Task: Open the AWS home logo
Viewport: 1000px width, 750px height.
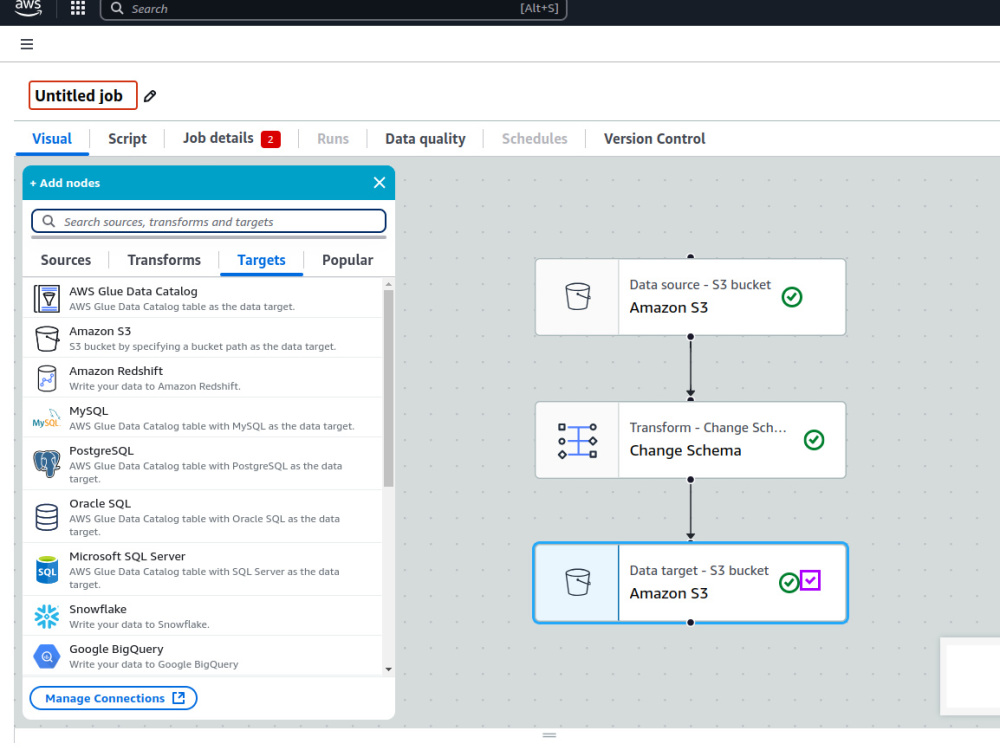Action: pos(27,8)
